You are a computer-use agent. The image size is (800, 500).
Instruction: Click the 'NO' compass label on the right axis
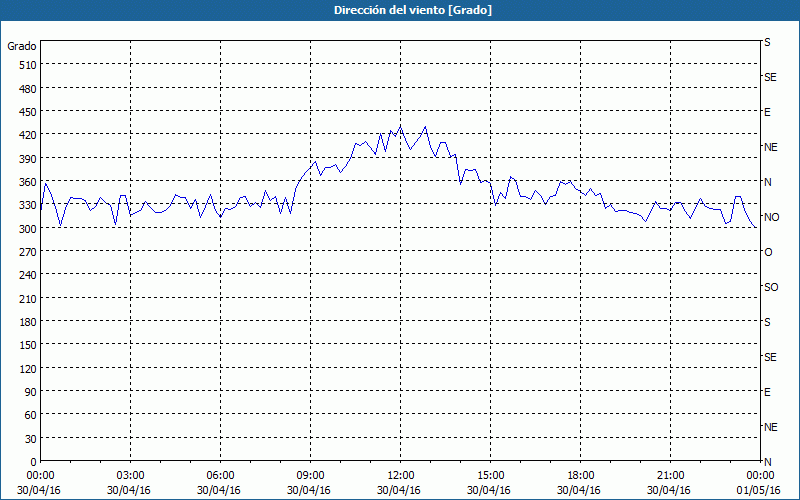(771, 217)
